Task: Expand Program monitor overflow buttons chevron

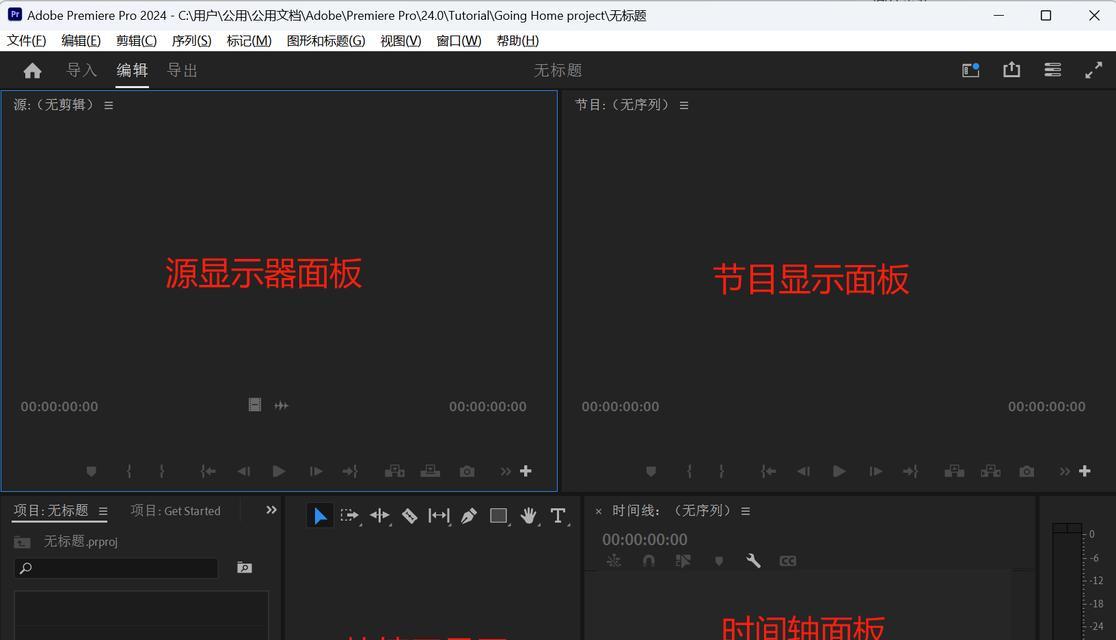Action: click(1065, 471)
